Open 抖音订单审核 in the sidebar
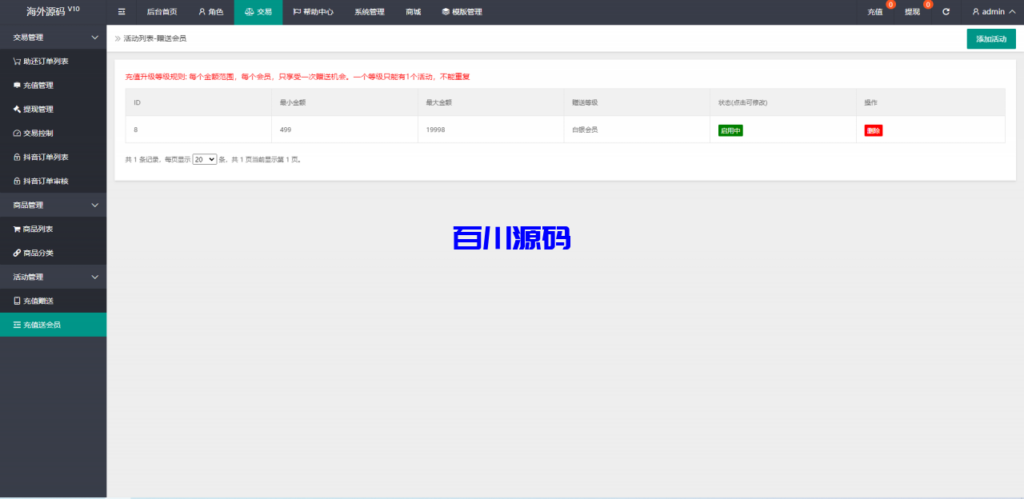This screenshot has width=1024, height=499. coord(53,181)
